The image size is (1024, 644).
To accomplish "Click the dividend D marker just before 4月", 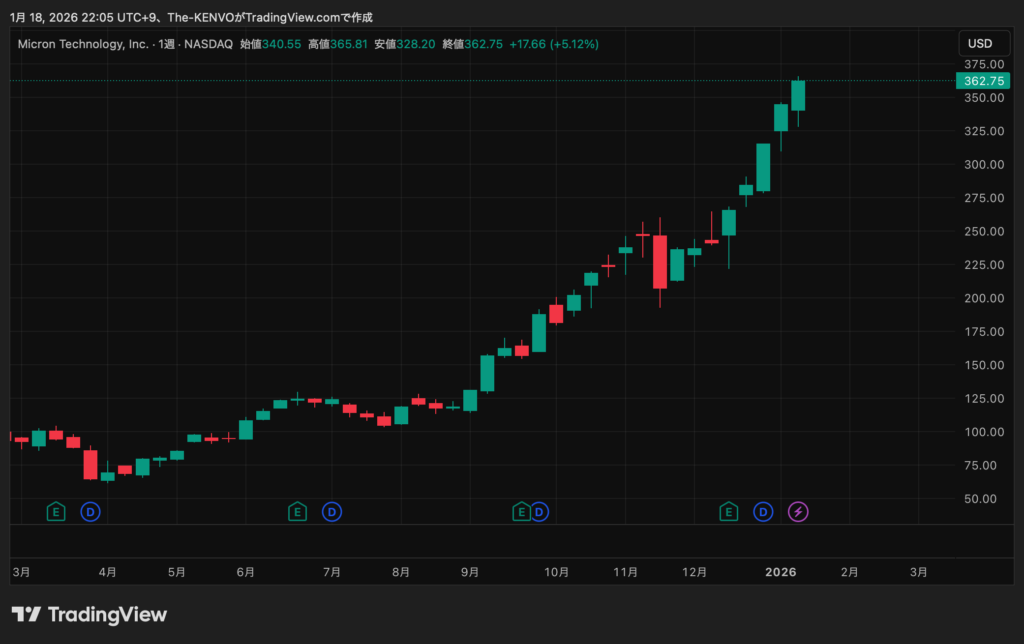I will (90, 512).
